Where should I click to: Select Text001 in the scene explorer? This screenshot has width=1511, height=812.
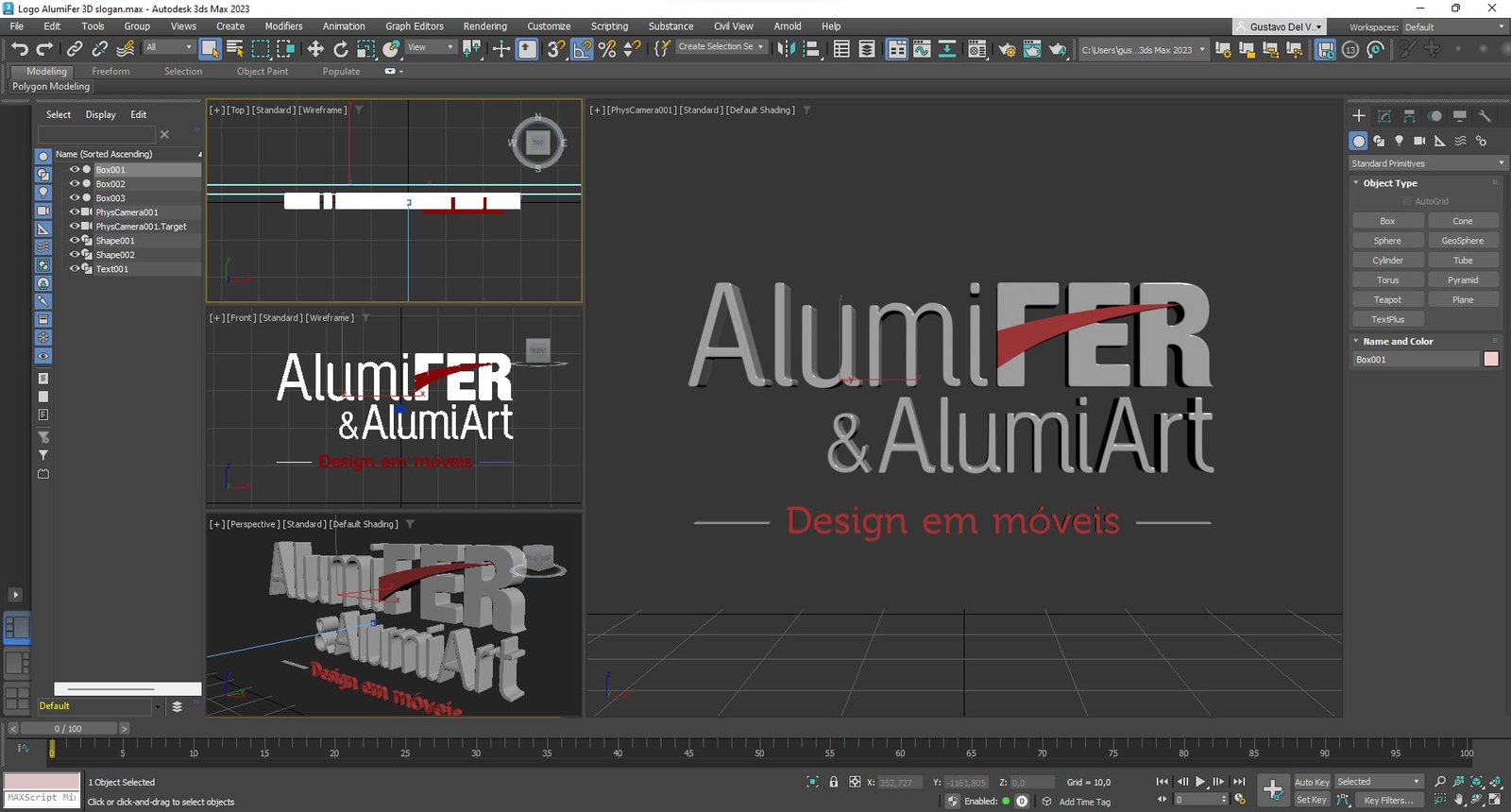112,269
